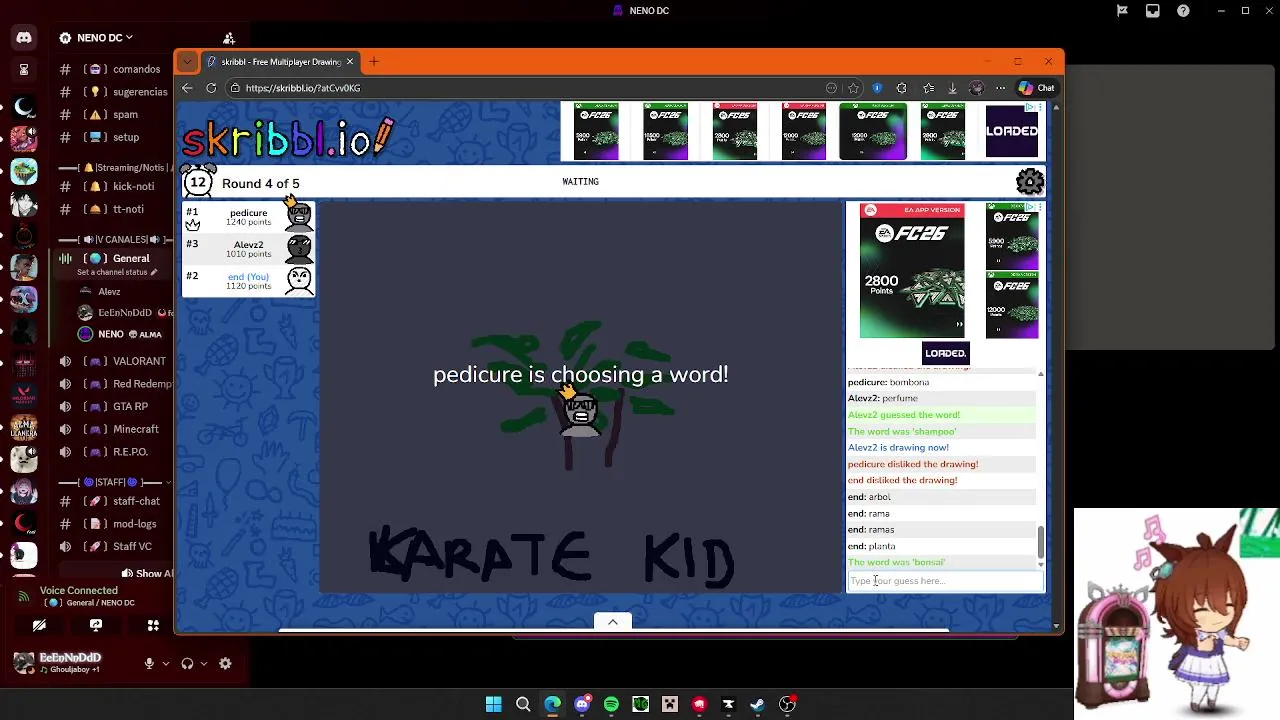Open Microsoft Edge from taskbar
The height and width of the screenshot is (720, 1280).
(552, 705)
